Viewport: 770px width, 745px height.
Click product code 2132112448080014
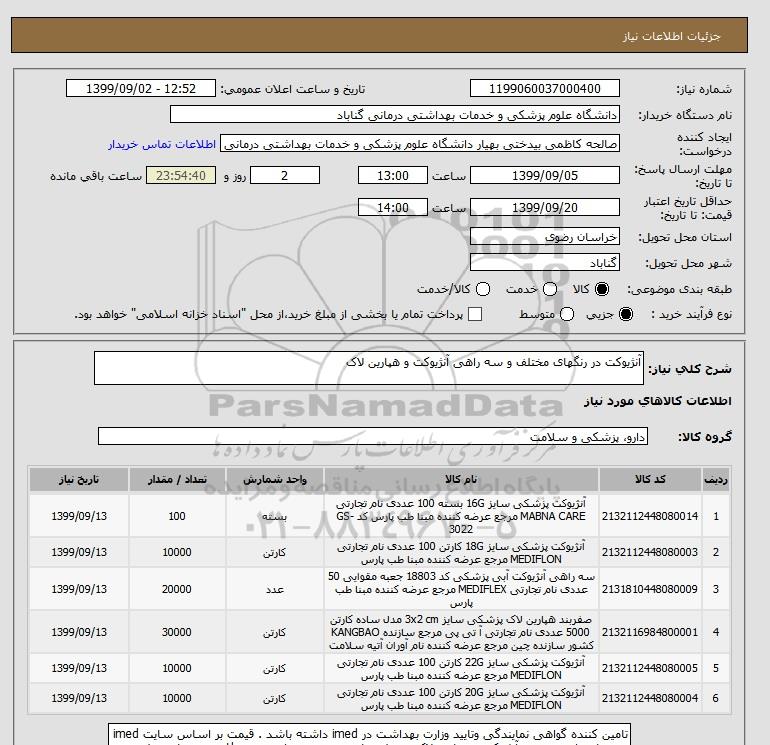coord(650,516)
